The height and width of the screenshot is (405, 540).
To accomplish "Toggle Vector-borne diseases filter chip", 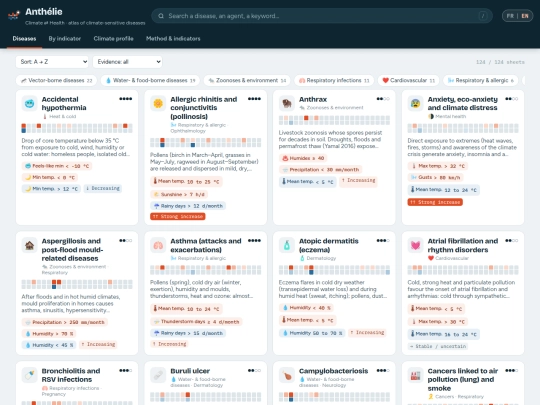I will click(x=56, y=80).
